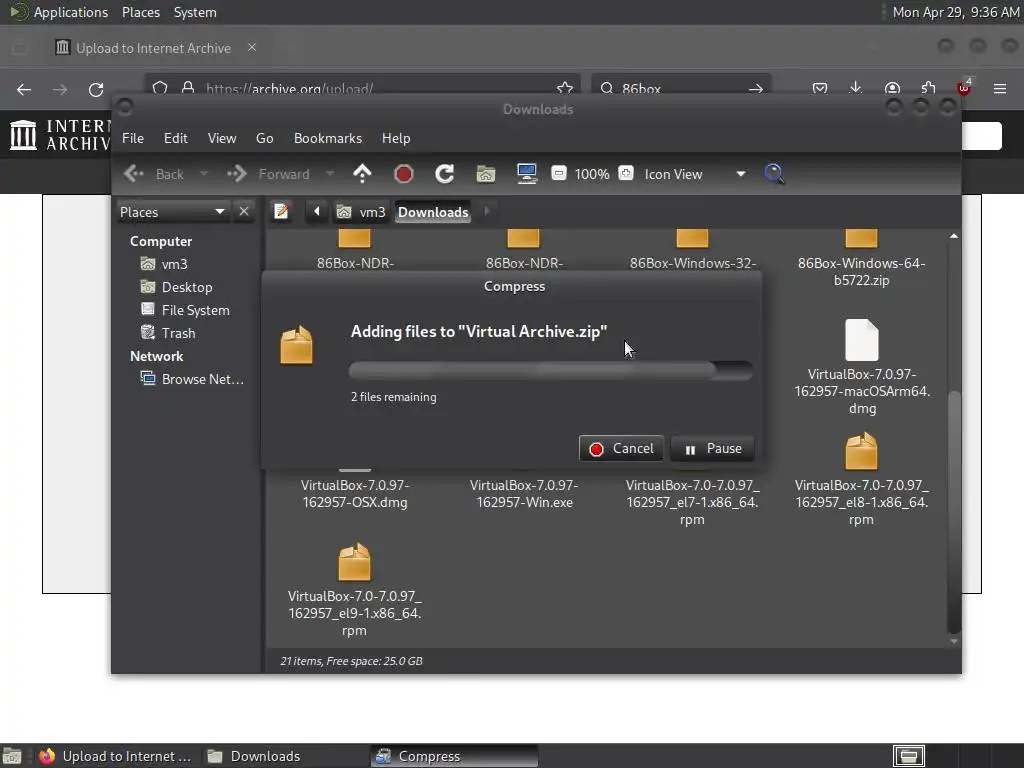Select VirtualBox el8-1.x86_64.rpm package icon

tap(861, 451)
